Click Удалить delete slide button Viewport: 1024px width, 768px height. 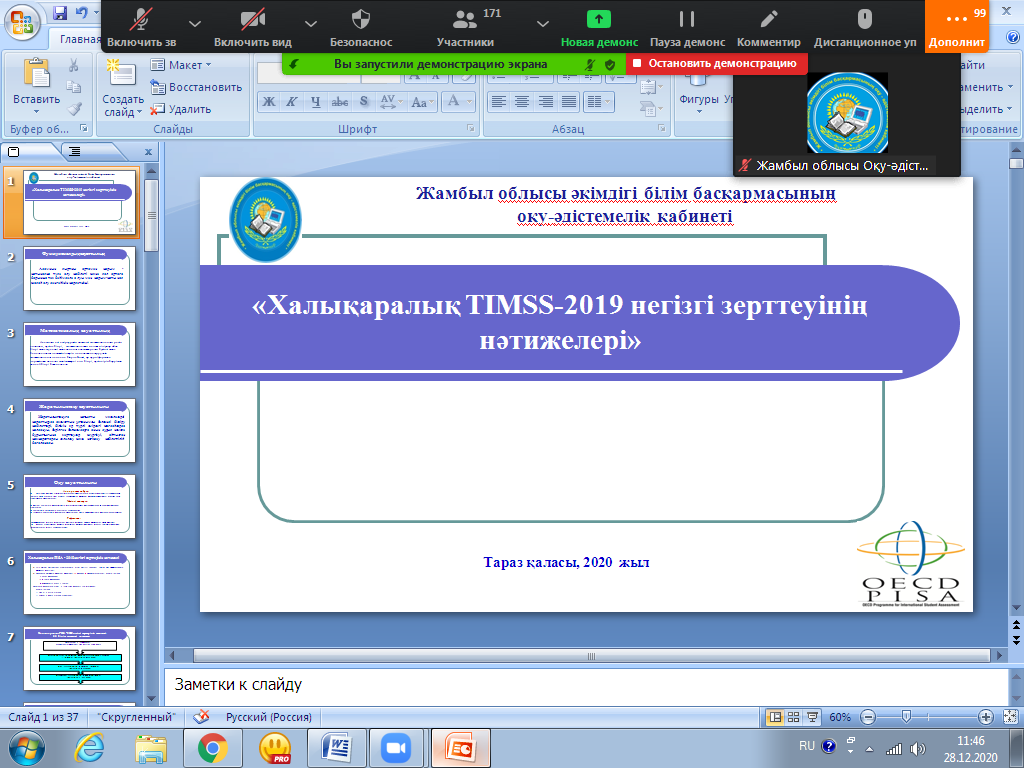pyautogui.click(x=181, y=109)
